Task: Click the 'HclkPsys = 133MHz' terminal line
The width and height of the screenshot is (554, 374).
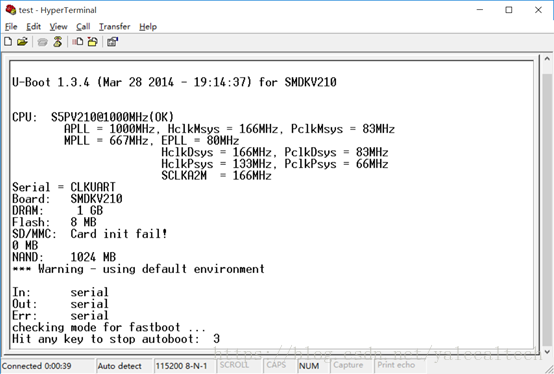Action: point(275,164)
